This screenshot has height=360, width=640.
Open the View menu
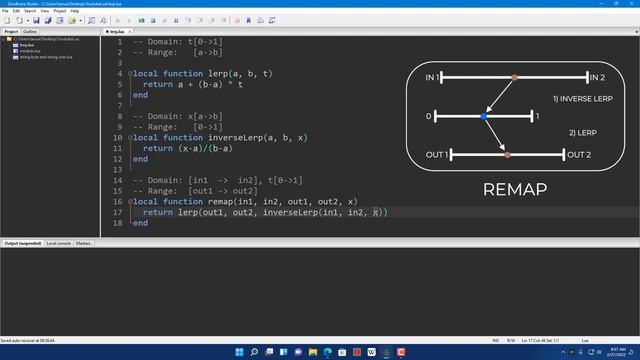pyautogui.click(x=45, y=11)
